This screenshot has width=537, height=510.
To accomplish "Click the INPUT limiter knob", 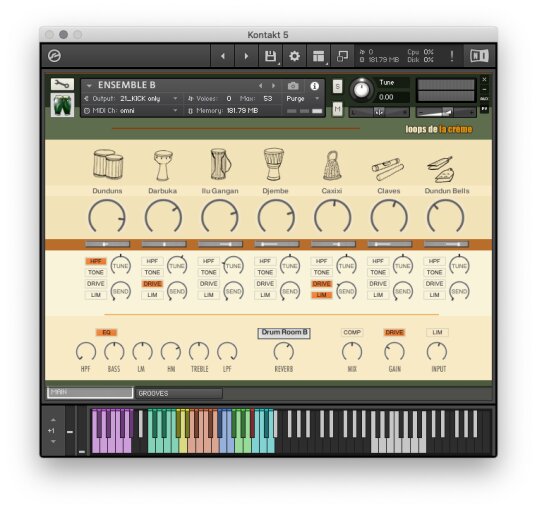I will click(x=437, y=352).
